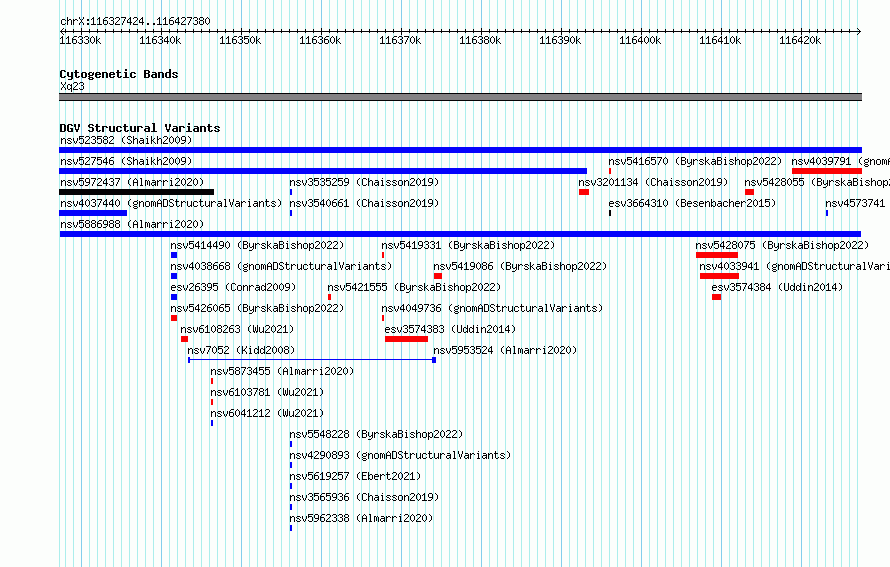Select nsv6041212 (Wu2021) label
This screenshot has height=567, width=890.
pos(267,413)
